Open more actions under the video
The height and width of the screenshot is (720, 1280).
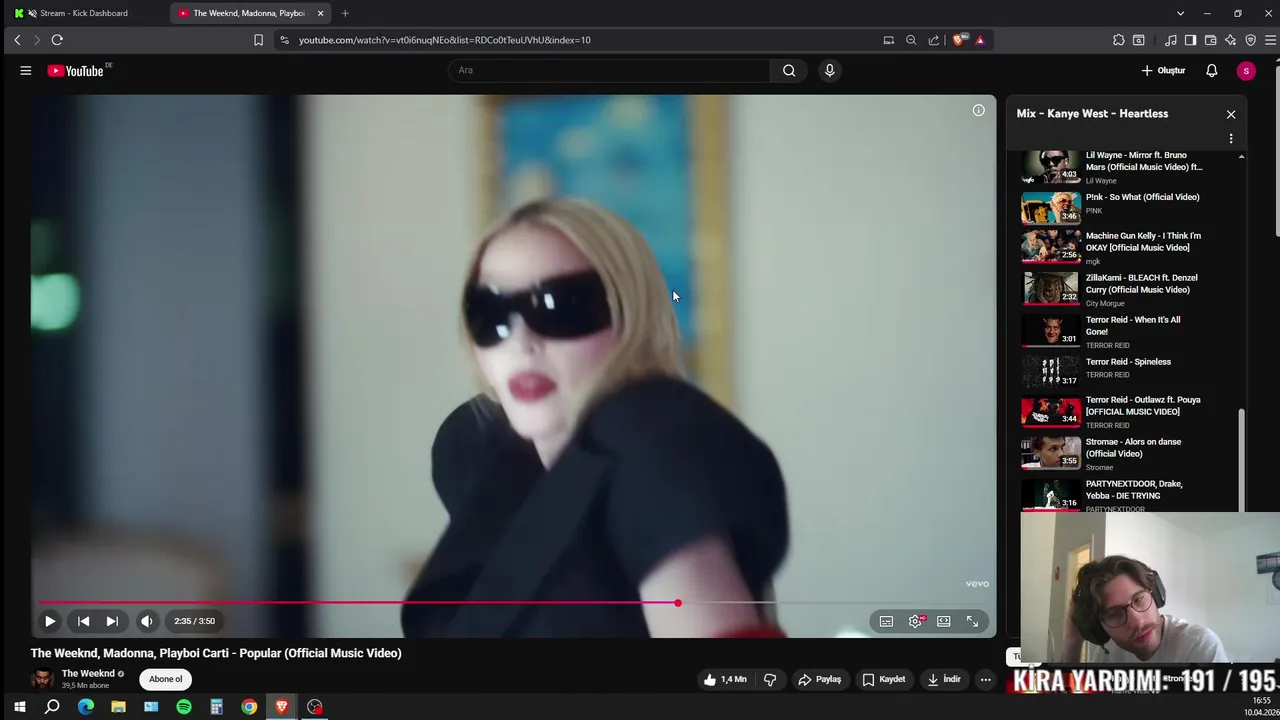985,679
